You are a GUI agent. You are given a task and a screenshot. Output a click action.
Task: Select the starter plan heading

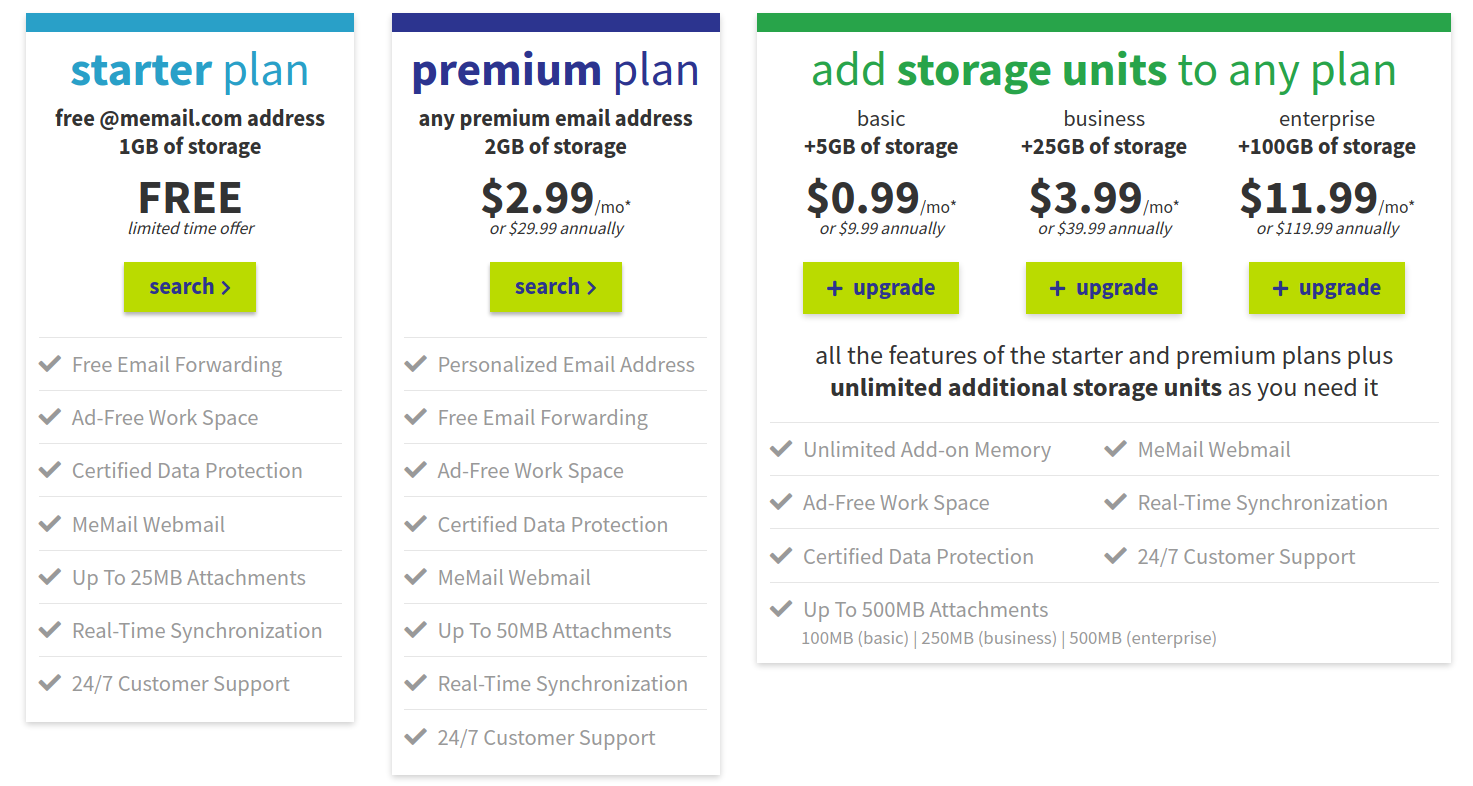tap(190, 70)
